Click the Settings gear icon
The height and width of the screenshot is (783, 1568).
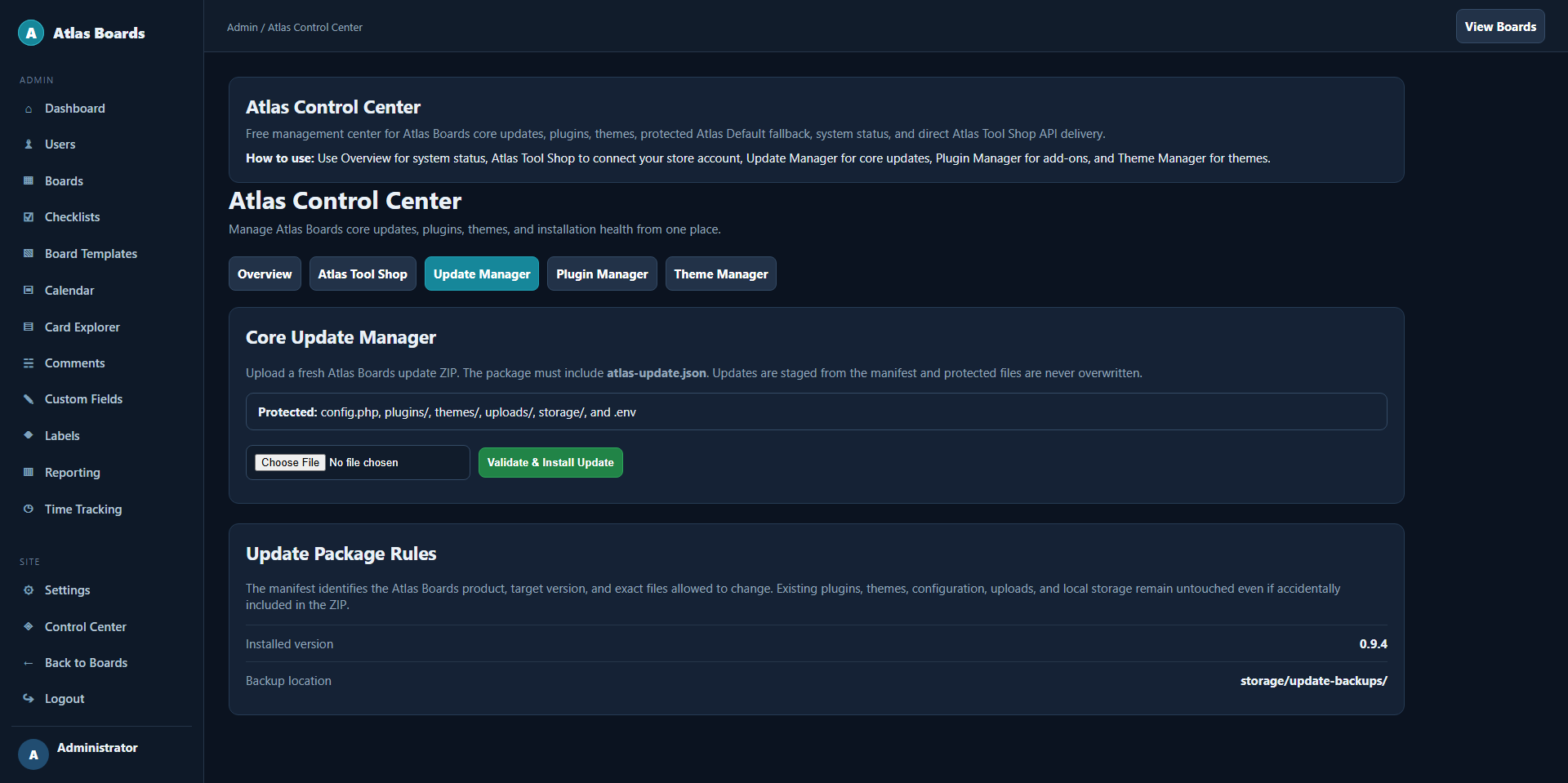[x=29, y=590]
